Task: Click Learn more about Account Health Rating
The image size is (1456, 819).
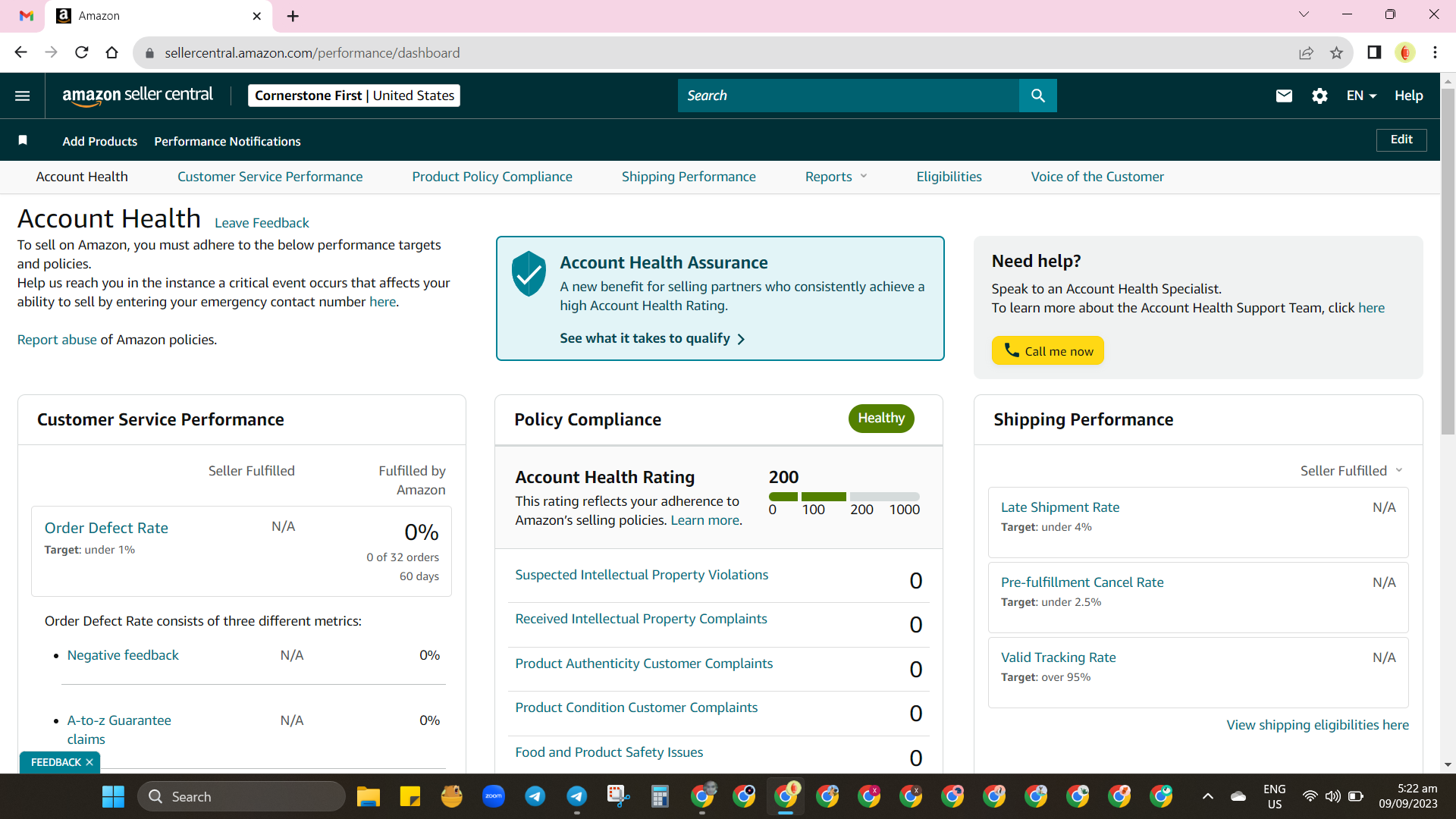Action: (704, 520)
